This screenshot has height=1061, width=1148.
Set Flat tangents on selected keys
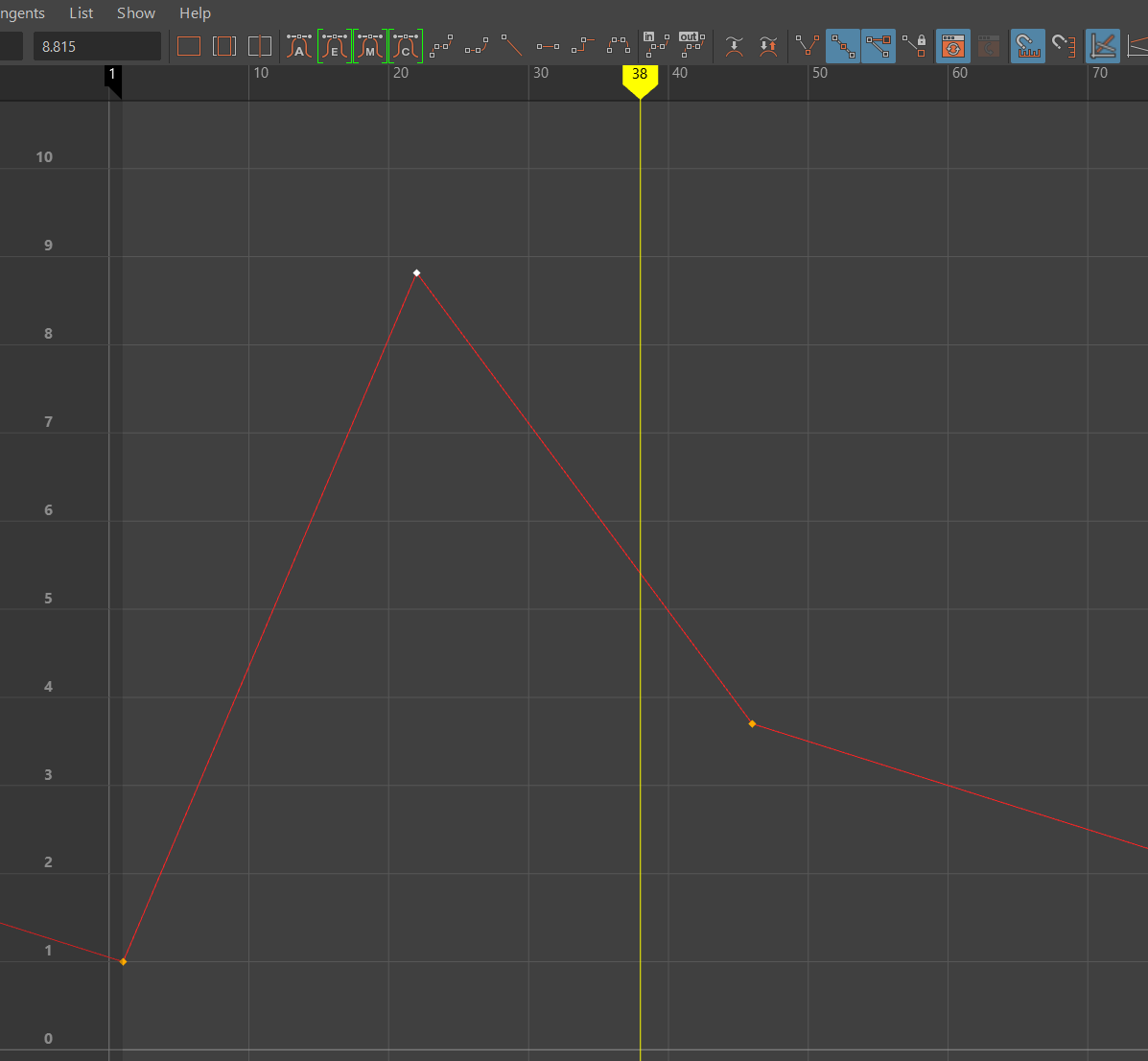click(548, 46)
